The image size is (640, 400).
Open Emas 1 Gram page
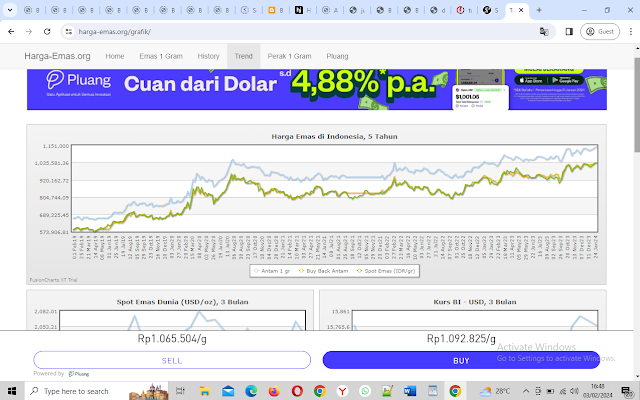pos(161,56)
